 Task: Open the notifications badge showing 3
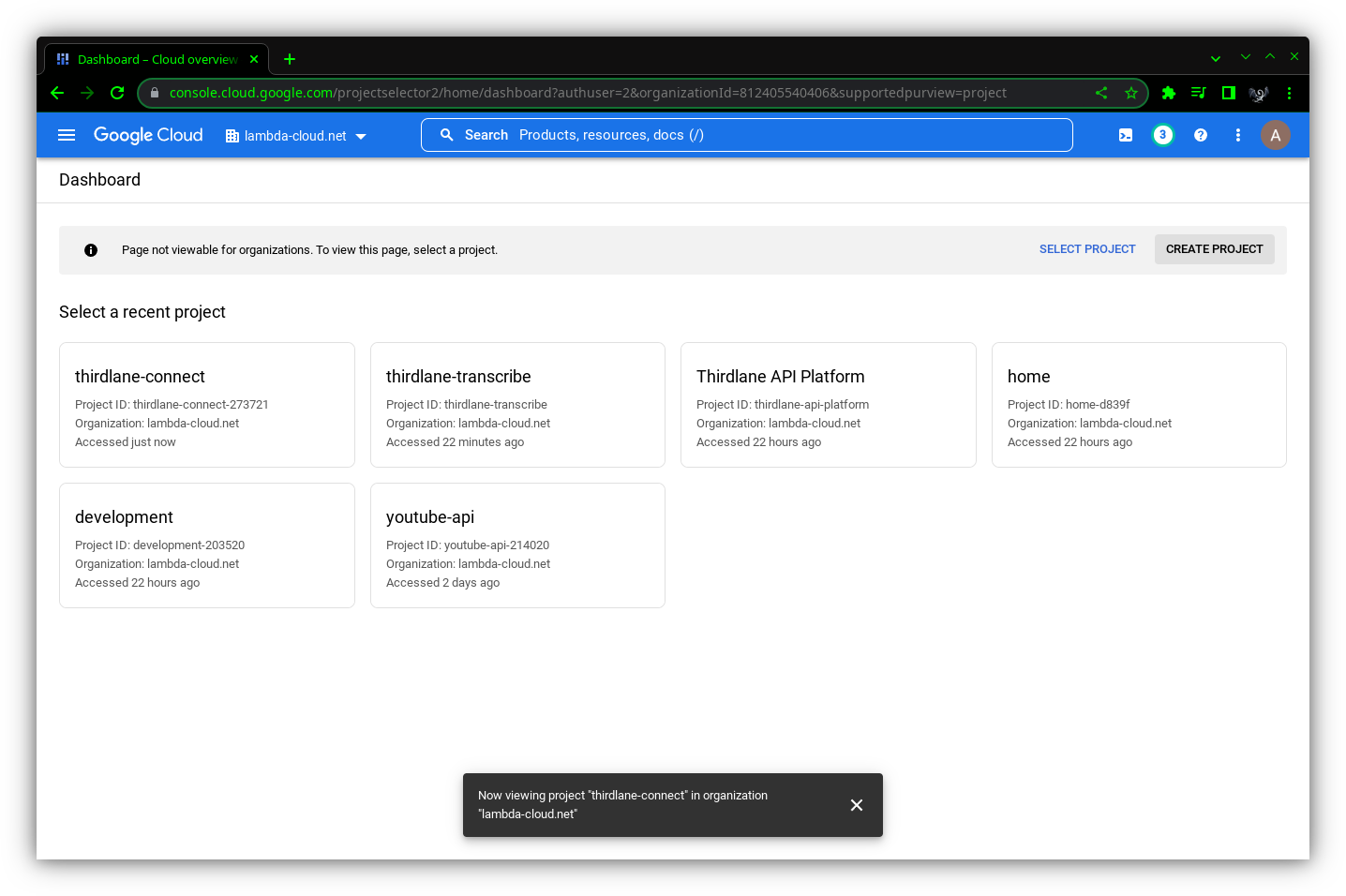pyautogui.click(x=1163, y=135)
